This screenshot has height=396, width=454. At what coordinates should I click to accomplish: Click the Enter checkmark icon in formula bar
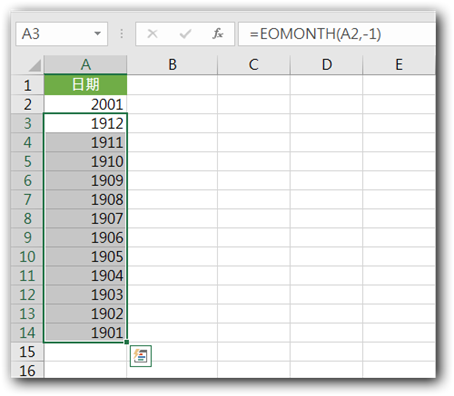pyautogui.click(x=185, y=34)
